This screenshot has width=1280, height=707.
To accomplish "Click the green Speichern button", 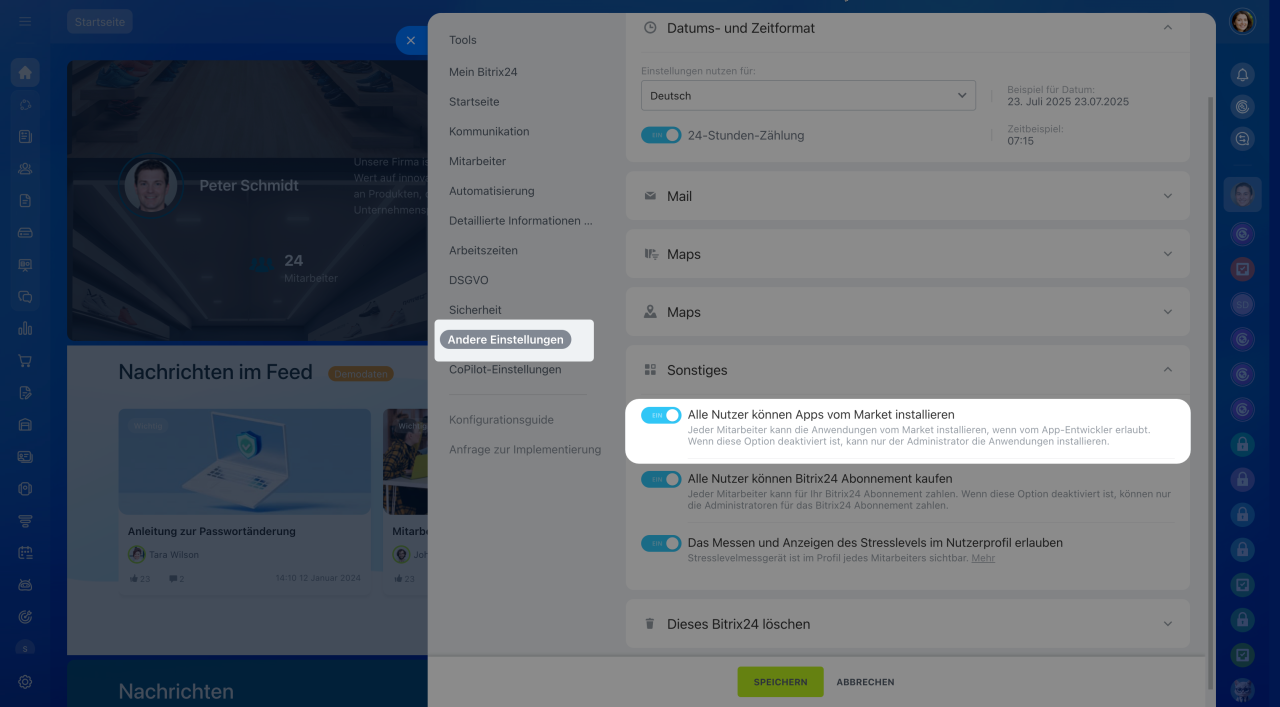I will pyautogui.click(x=780, y=682).
